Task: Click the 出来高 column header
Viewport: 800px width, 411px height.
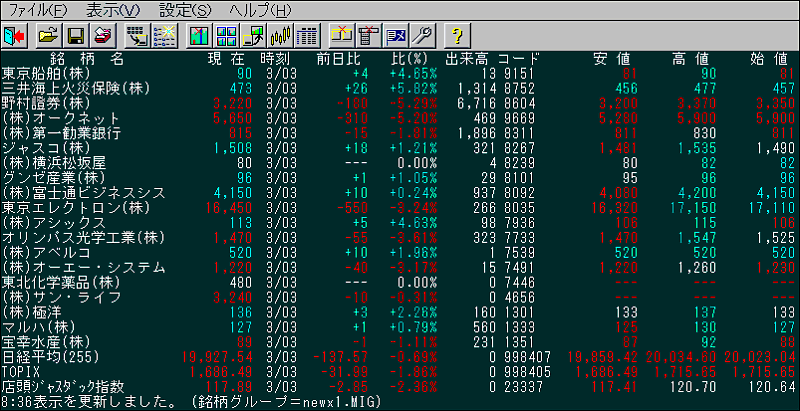Action: tap(467, 58)
